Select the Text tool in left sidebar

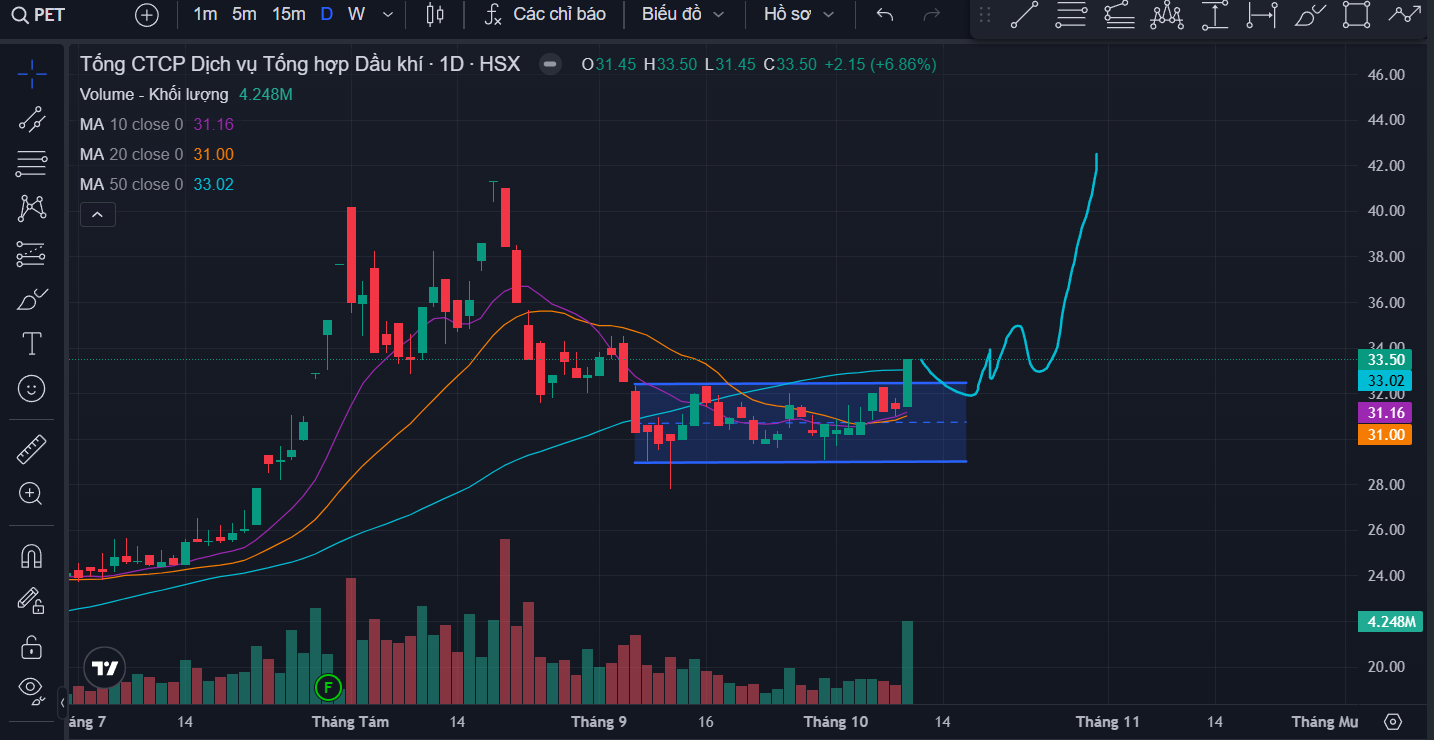pyautogui.click(x=32, y=344)
